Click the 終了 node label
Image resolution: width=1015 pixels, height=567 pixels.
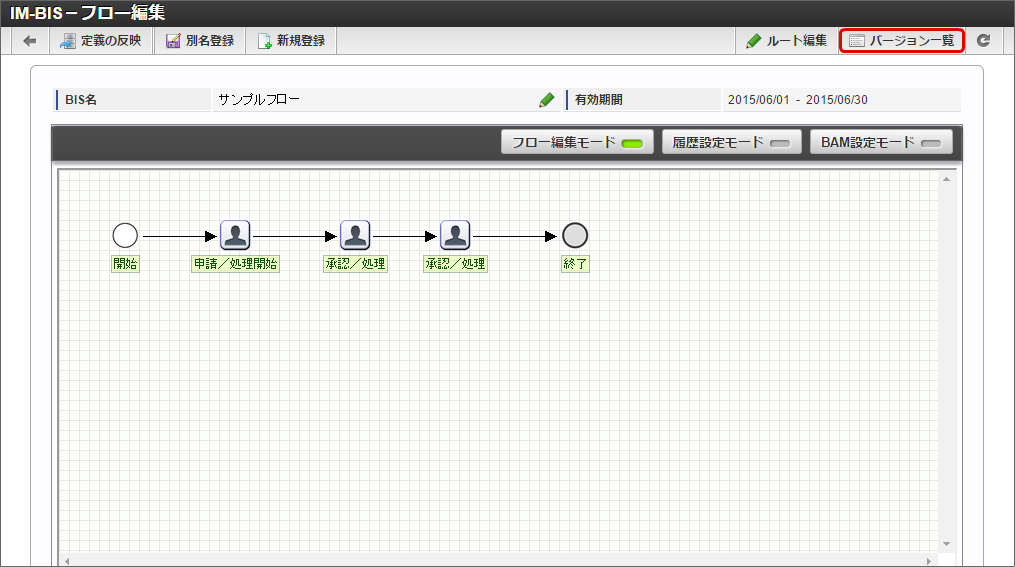575,263
